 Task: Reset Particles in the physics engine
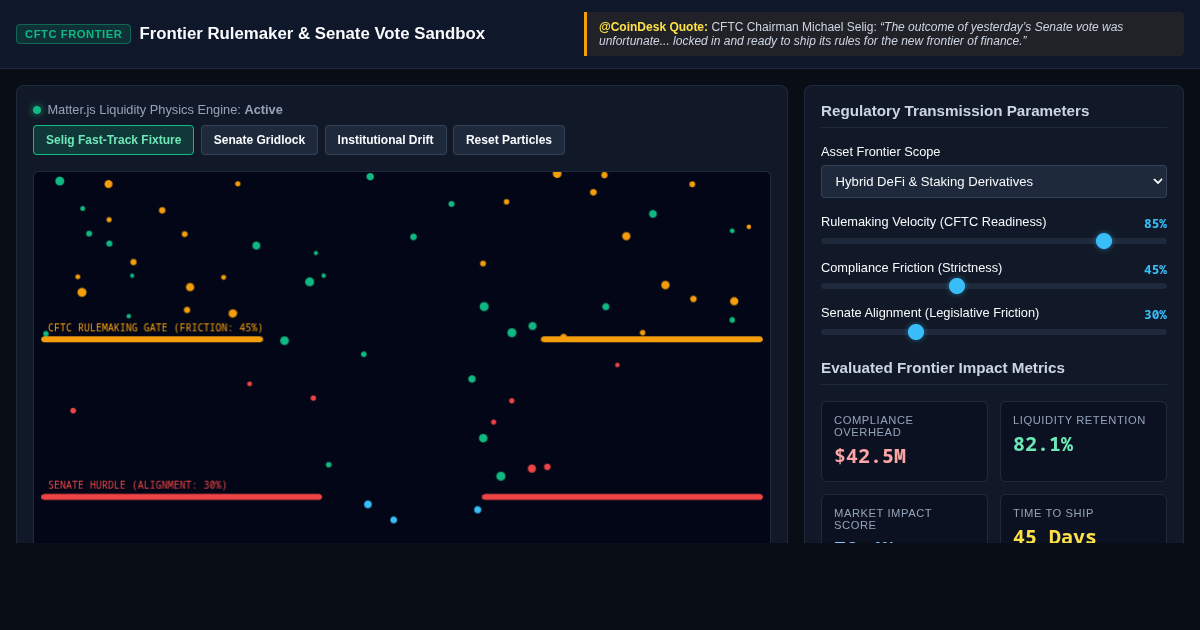click(508, 140)
